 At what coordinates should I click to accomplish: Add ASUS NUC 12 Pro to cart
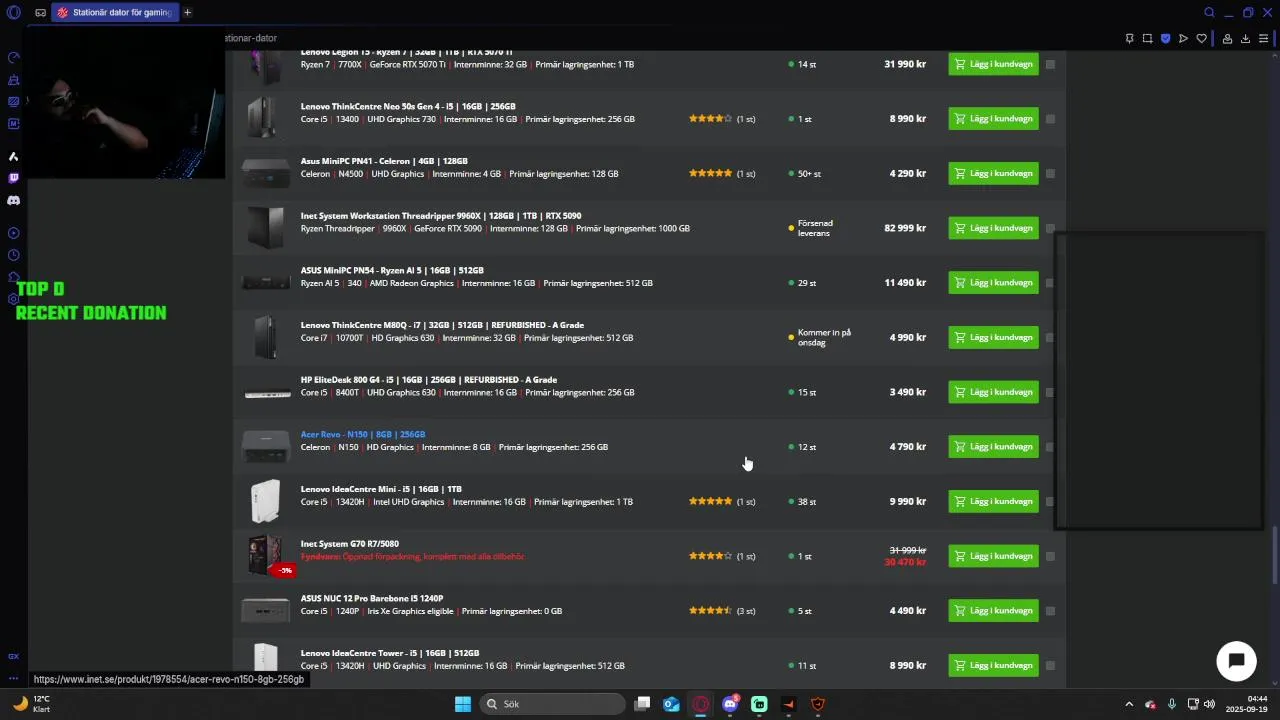[x=993, y=611]
